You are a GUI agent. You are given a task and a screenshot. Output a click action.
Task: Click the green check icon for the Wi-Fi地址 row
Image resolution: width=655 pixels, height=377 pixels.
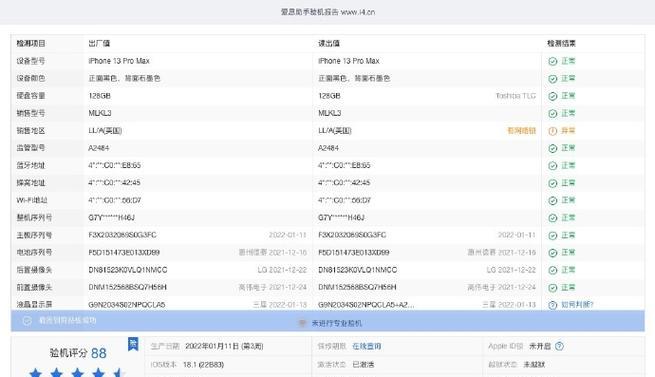pyautogui.click(x=553, y=201)
